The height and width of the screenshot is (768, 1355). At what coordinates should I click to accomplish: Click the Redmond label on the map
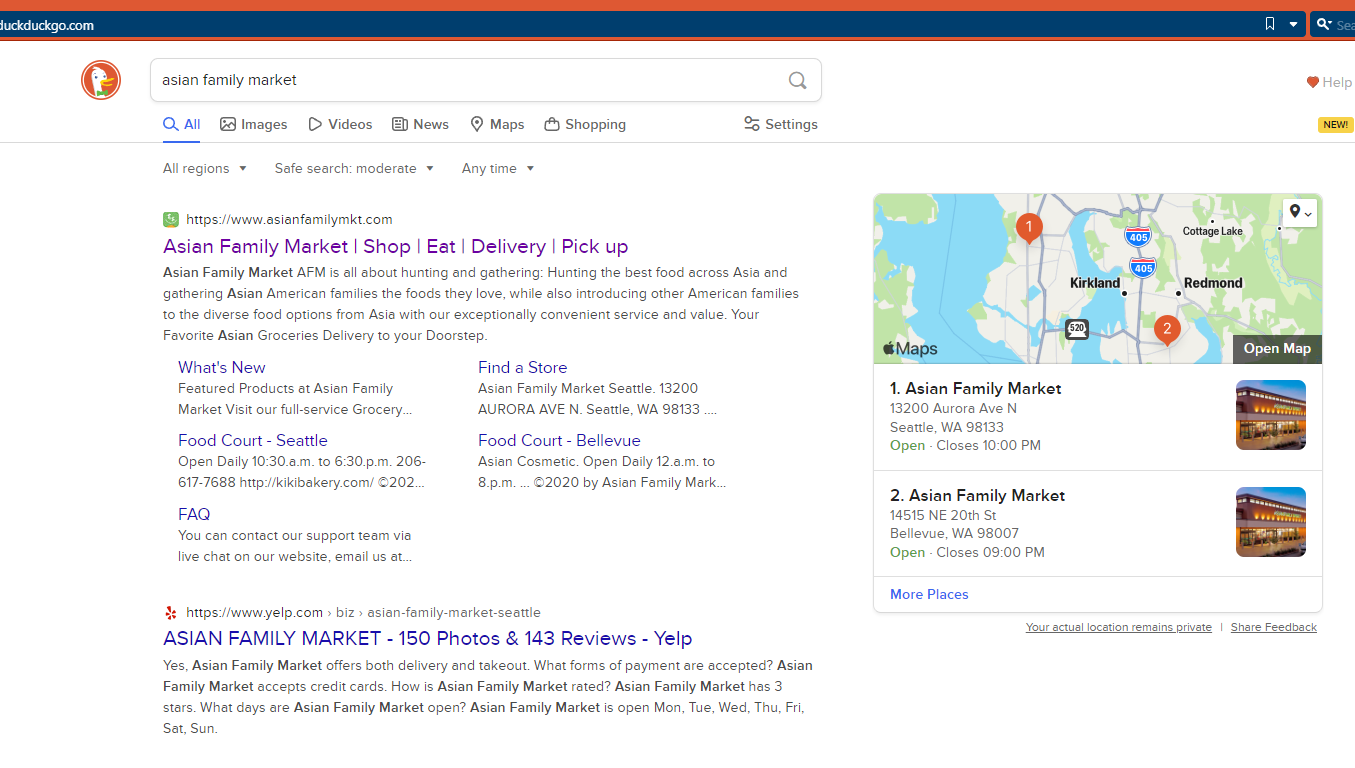click(x=1213, y=283)
